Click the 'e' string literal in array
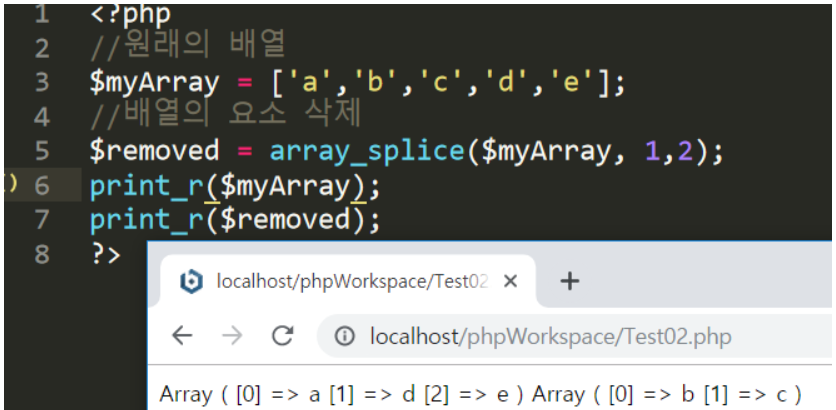The image size is (836, 410). pyautogui.click(x=572, y=83)
